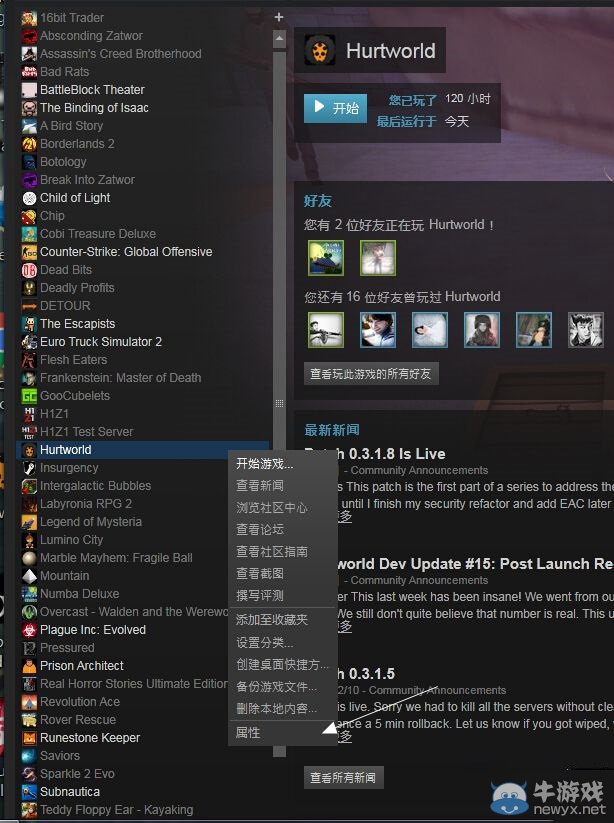This screenshot has width=614, height=823.
Task: Click the Subnautica game icon
Action: (x=30, y=792)
